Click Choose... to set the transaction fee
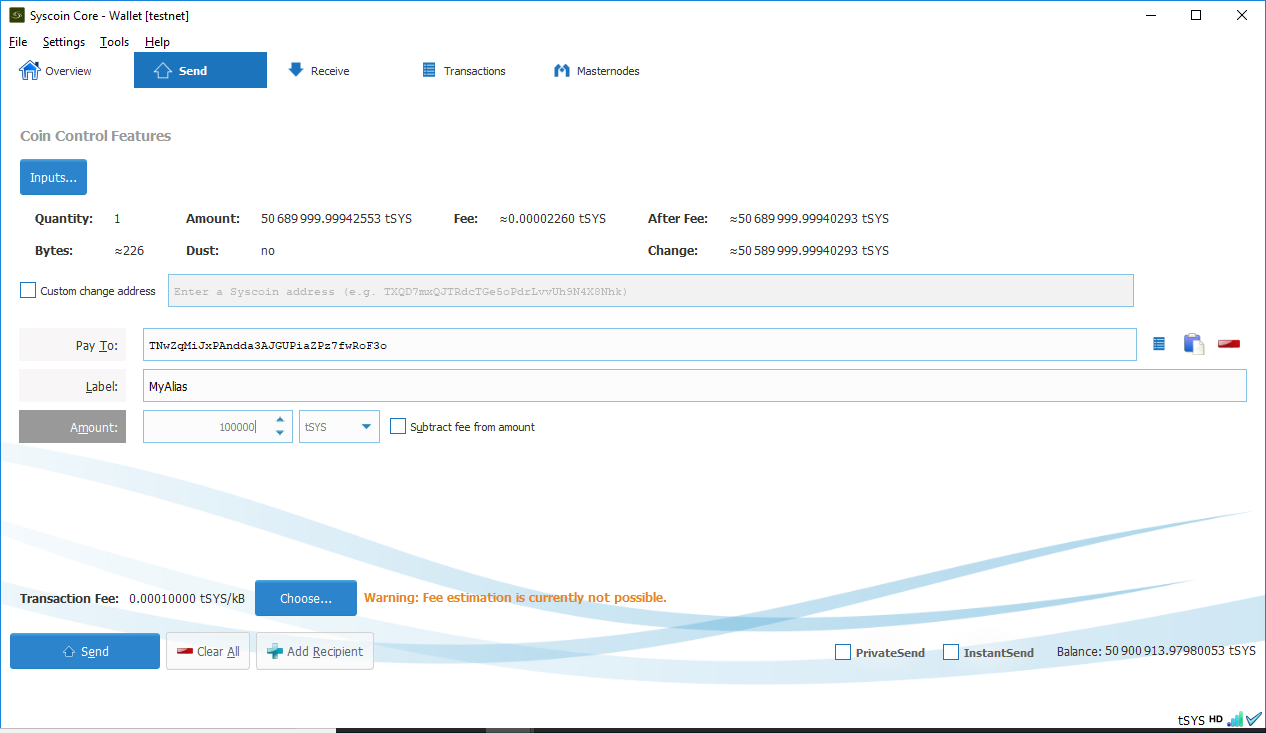The width and height of the screenshot is (1266, 733). (x=306, y=598)
